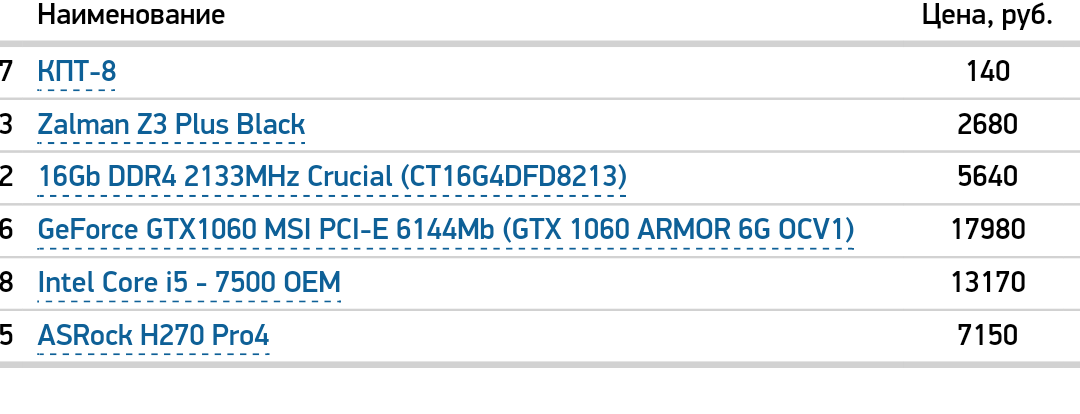This screenshot has height=414, width=1080.
Task: Click the row number beside GeForce GTX1060
Action: pos(7,230)
